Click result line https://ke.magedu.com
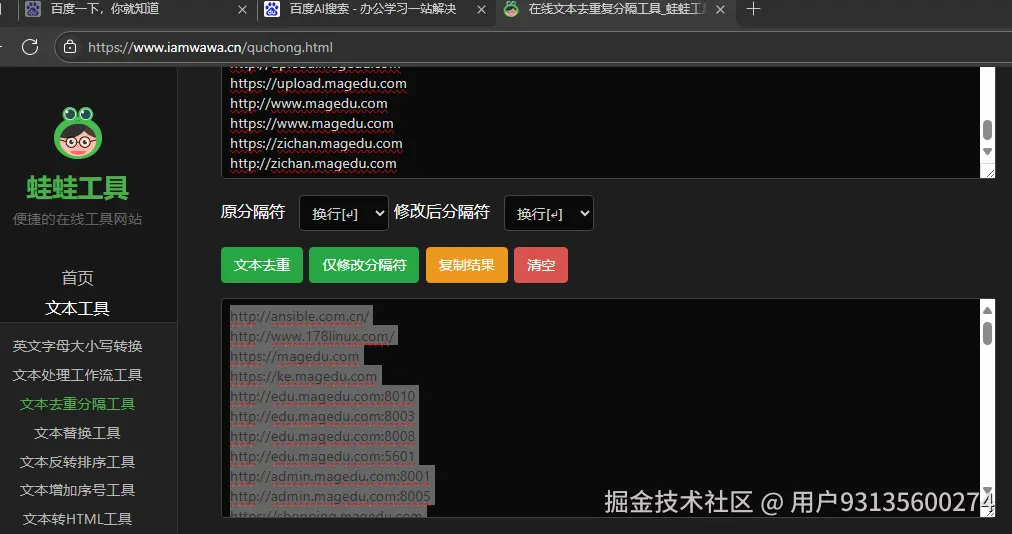This screenshot has width=1012, height=534. (303, 376)
